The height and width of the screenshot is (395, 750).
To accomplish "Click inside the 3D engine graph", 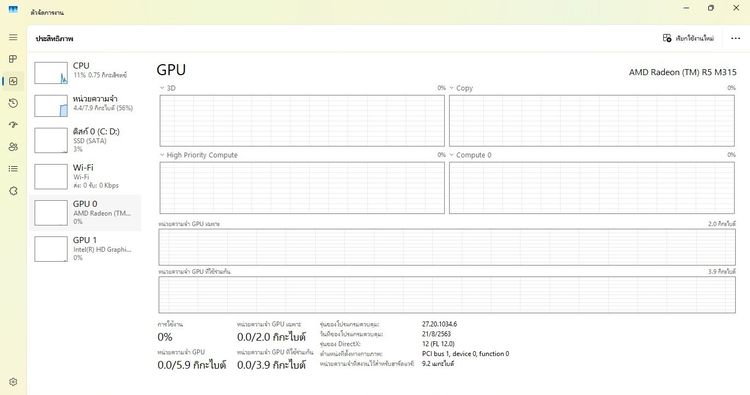I will click(302, 121).
